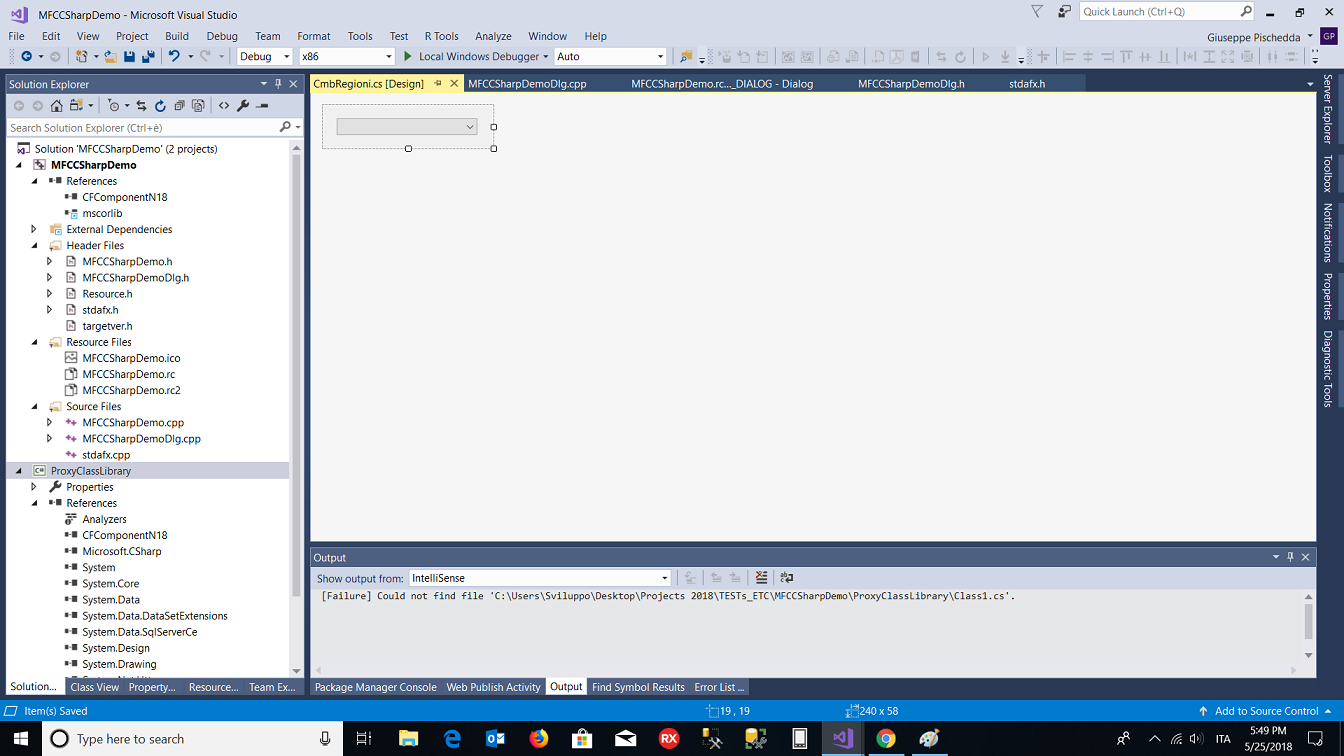Click the Giuseppe Pischedda account name

point(1254,37)
